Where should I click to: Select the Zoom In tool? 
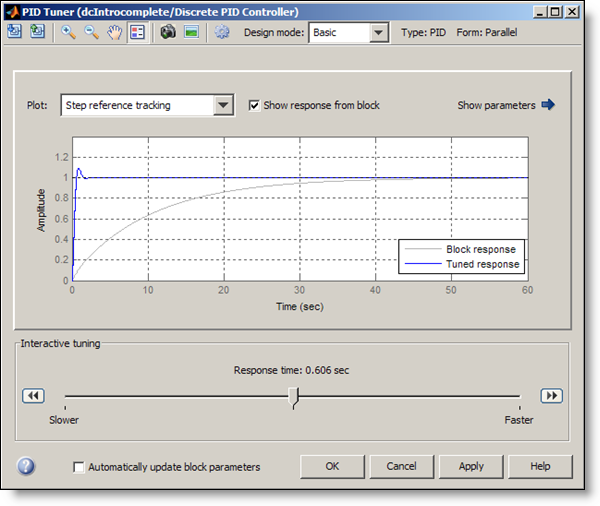(68, 32)
